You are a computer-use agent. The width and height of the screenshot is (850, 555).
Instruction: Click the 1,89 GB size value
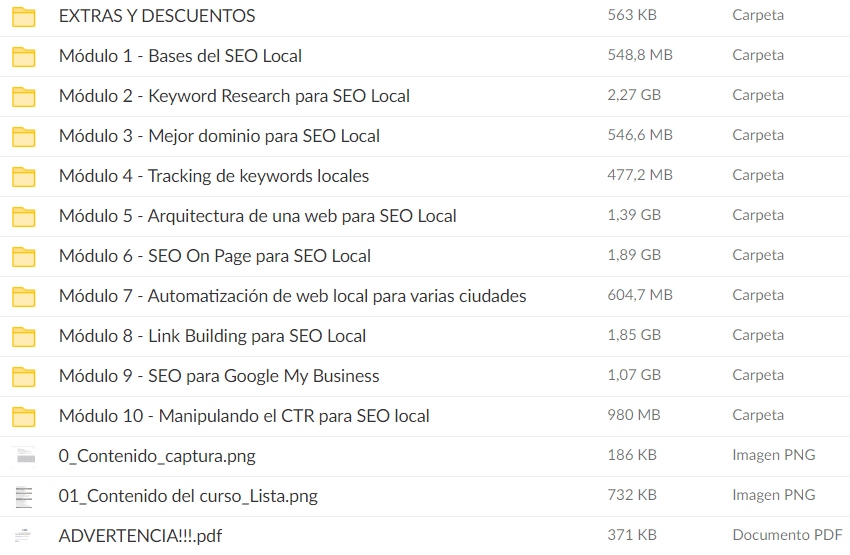point(634,255)
